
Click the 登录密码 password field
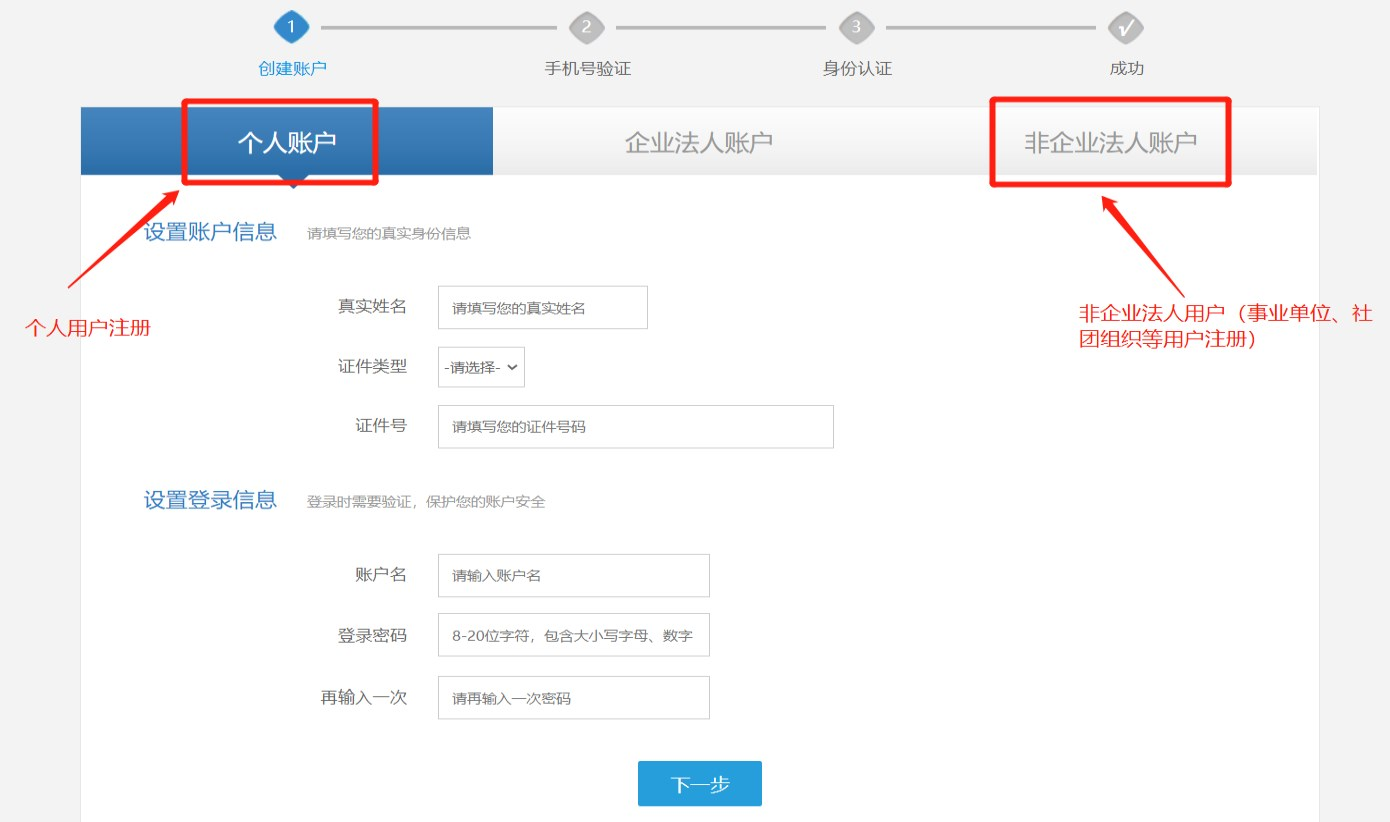pos(573,635)
